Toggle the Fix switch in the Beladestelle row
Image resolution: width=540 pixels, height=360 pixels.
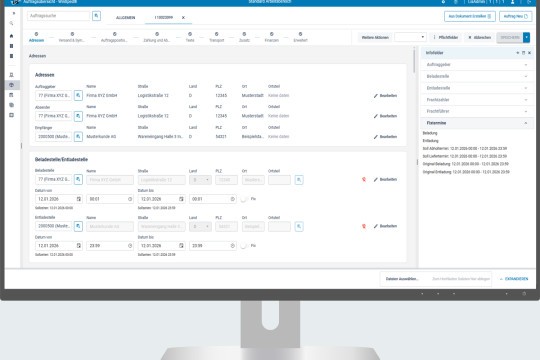pyautogui.click(x=244, y=199)
